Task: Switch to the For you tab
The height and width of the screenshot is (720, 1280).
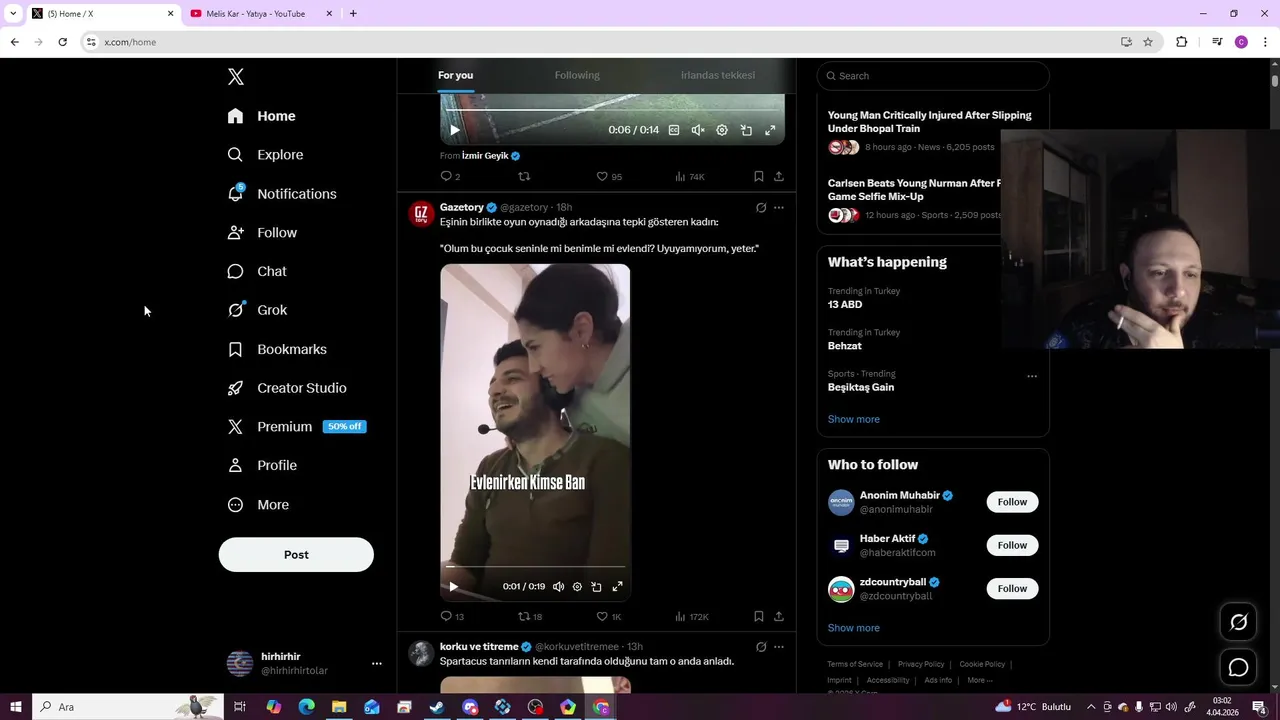Action: pyautogui.click(x=455, y=75)
